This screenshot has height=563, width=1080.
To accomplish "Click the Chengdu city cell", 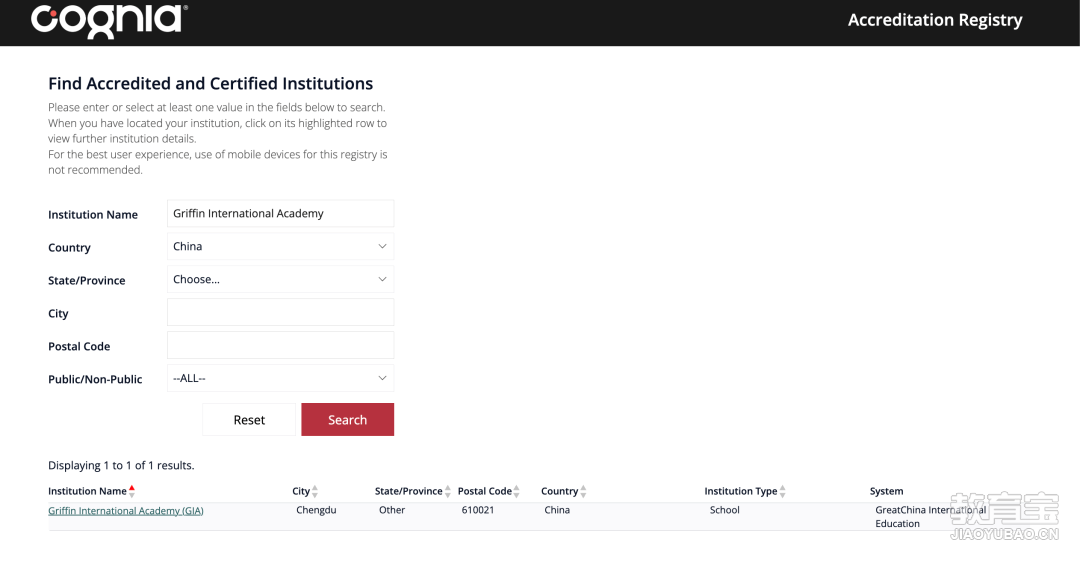I will click(316, 510).
